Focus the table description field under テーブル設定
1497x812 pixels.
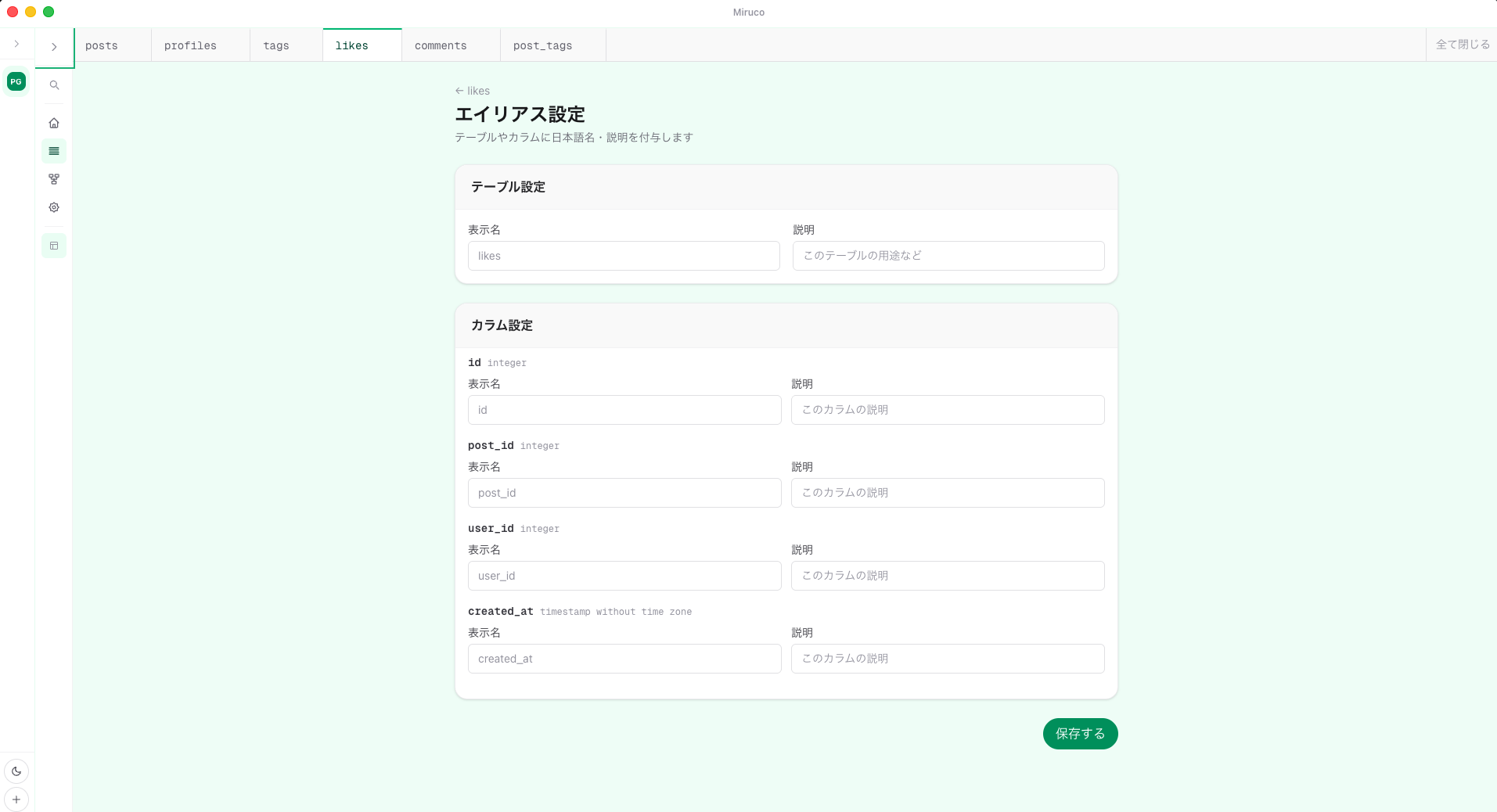948,256
